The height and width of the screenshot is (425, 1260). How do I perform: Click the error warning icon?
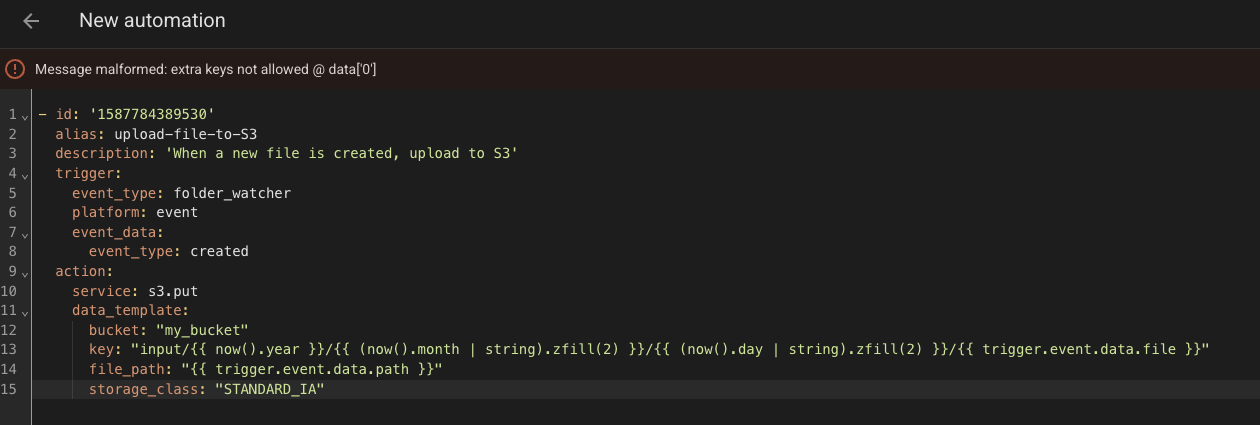click(x=15, y=69)
